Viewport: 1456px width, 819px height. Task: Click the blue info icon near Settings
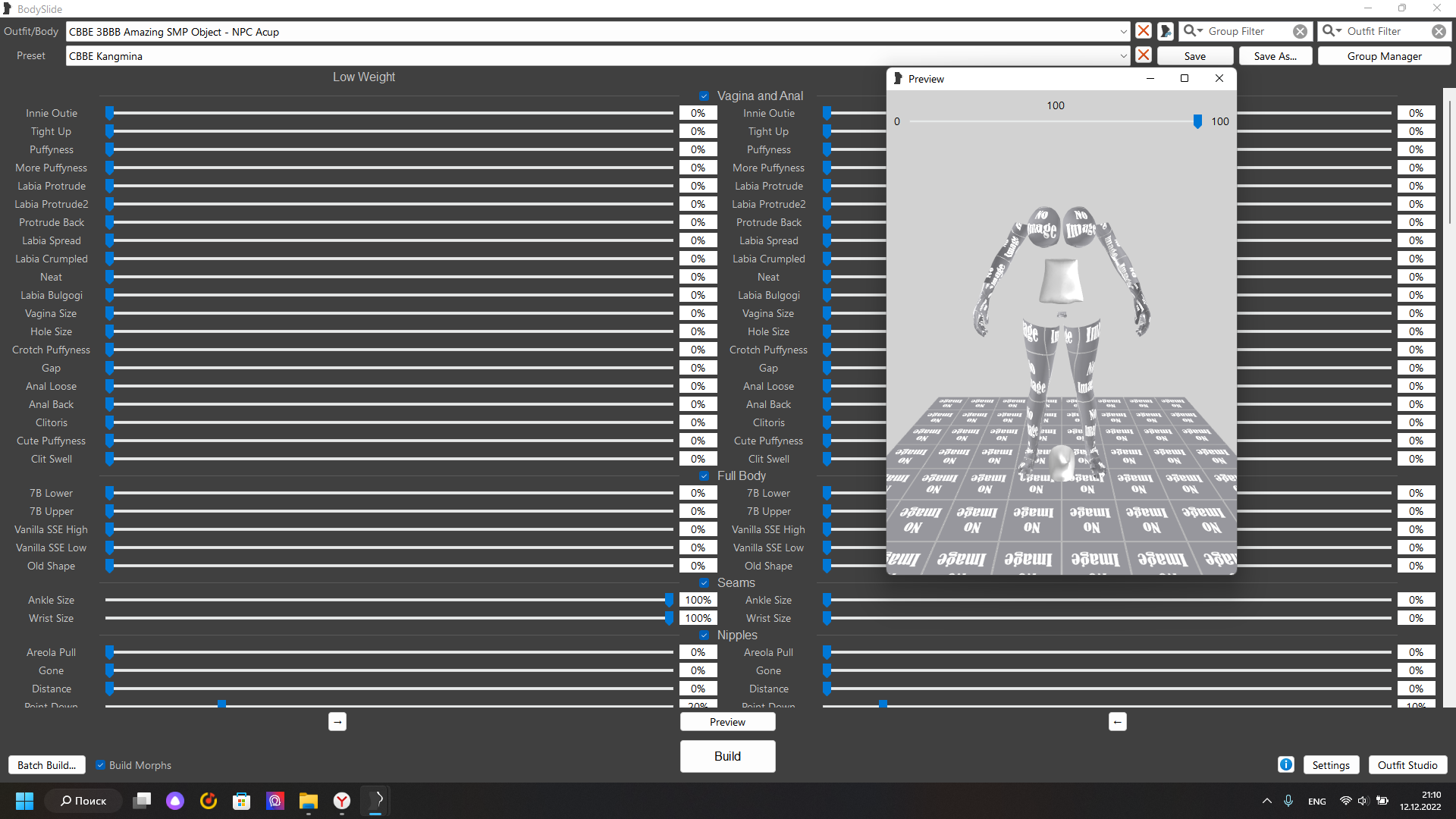tap(1286, 764)
